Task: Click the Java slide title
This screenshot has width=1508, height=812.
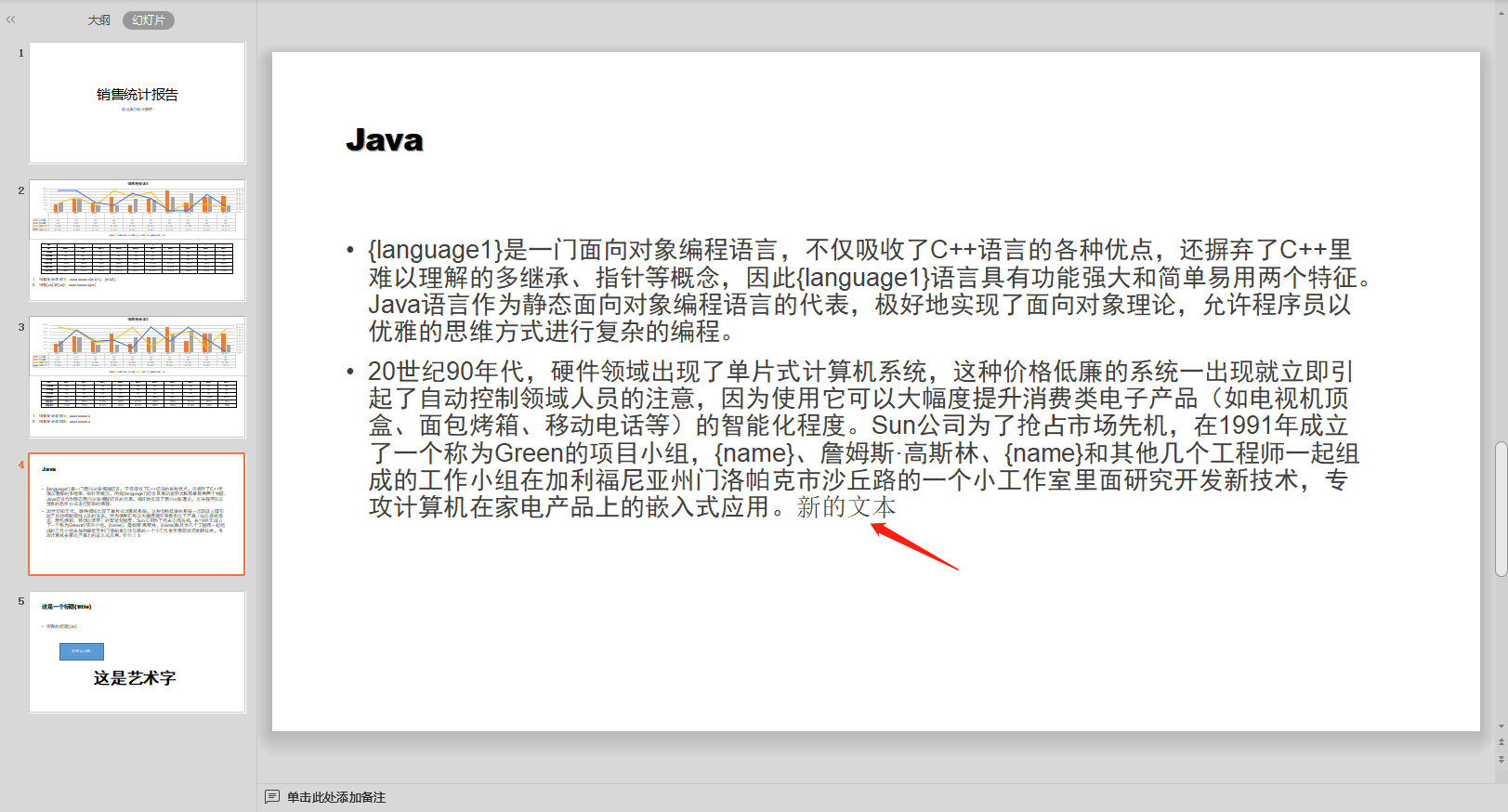Action: click(385, 140)
